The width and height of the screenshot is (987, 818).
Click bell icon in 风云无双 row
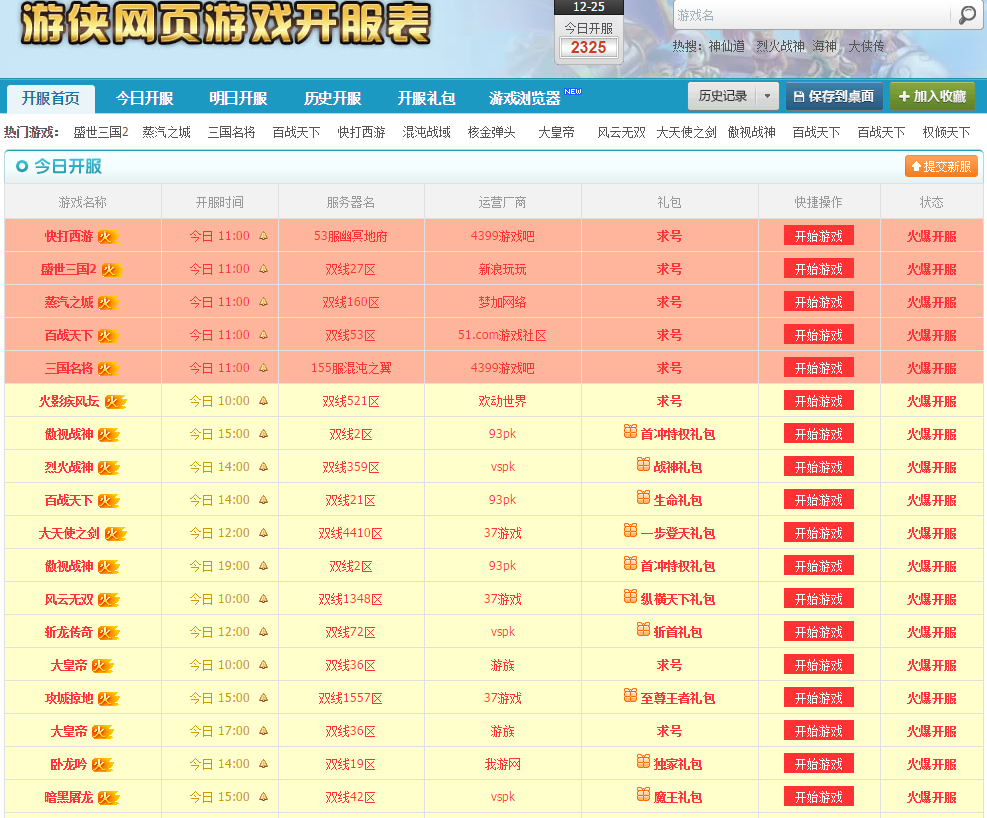(263, 598)
